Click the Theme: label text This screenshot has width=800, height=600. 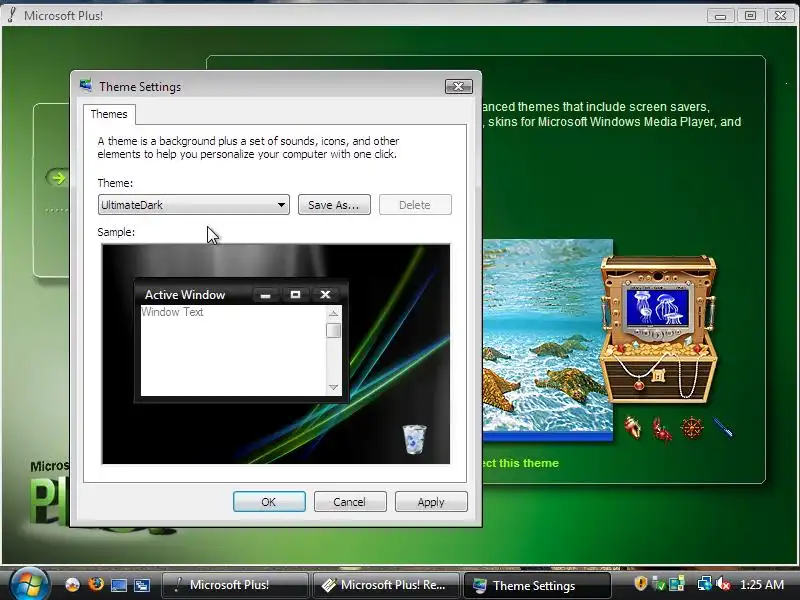(x=115, y=183)
